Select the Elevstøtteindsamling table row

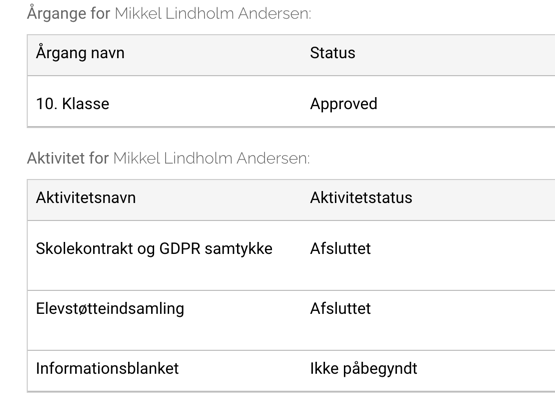(291, 321)
